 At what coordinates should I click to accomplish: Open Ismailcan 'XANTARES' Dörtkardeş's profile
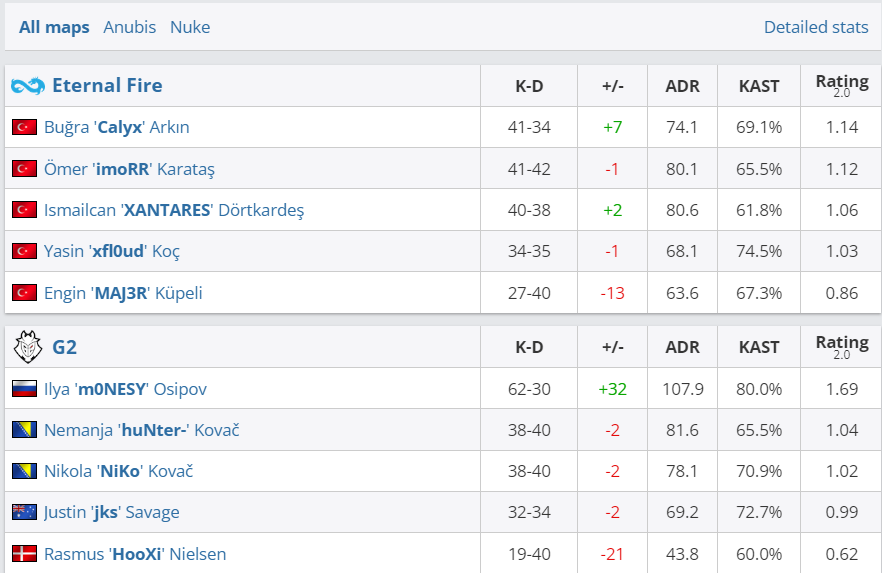coord(173,211)
